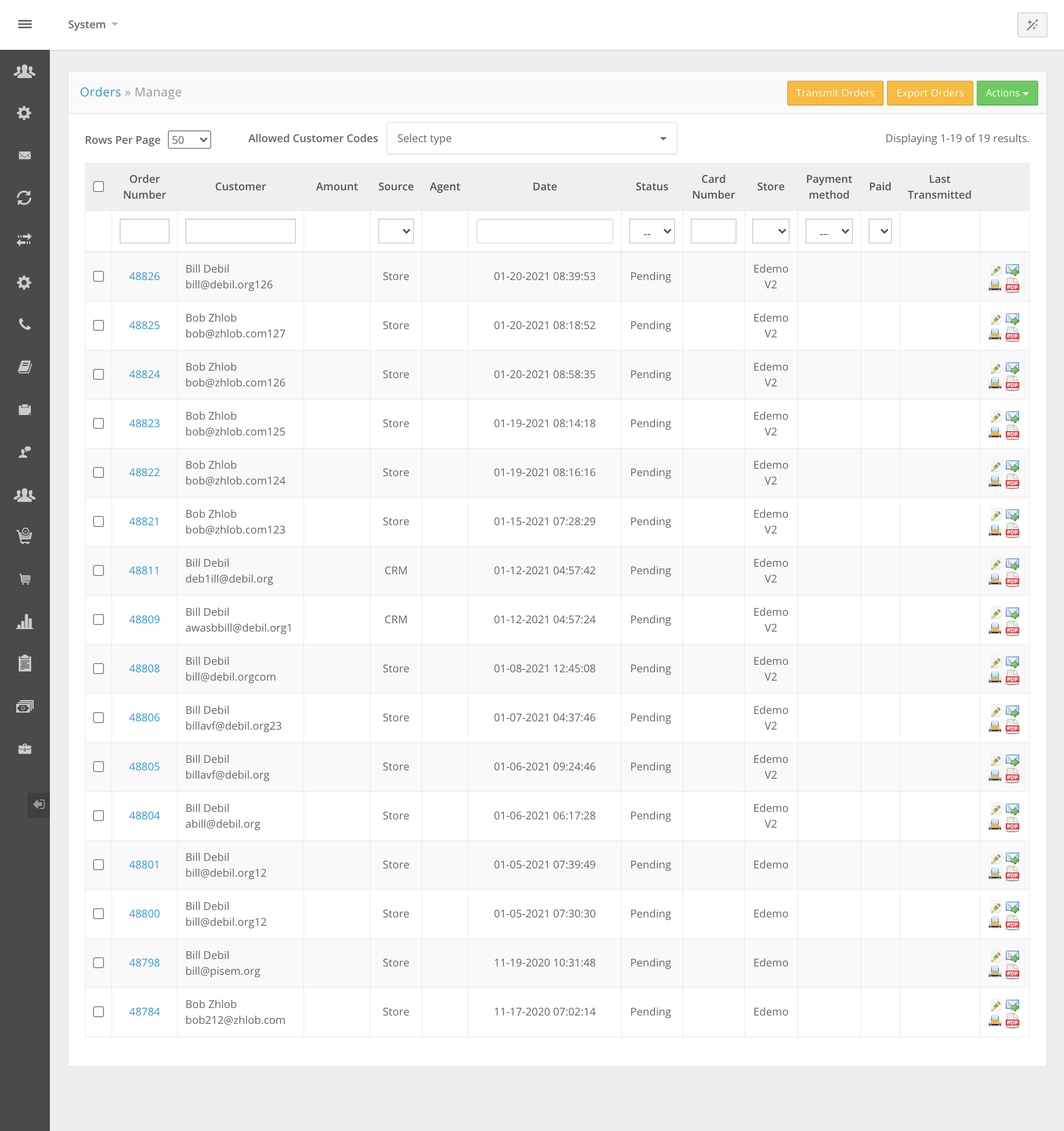The width and height of the screenshot is (1064, 1131).
Task: Open the Rows Per Page dropdown
Action: pyautogui.click(x=189, y=140)
